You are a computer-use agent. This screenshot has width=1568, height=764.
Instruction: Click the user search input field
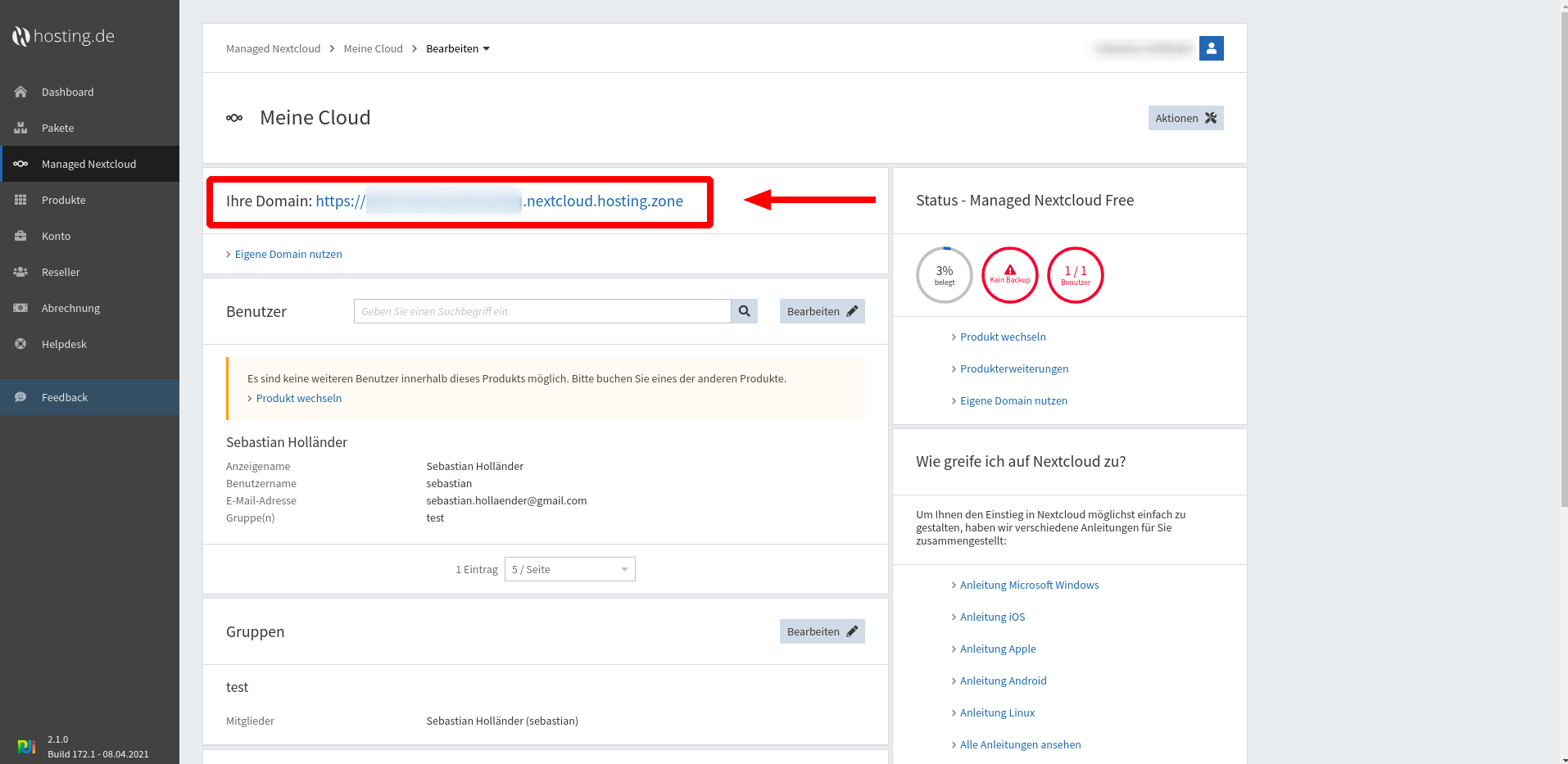[x=542, y=311]
